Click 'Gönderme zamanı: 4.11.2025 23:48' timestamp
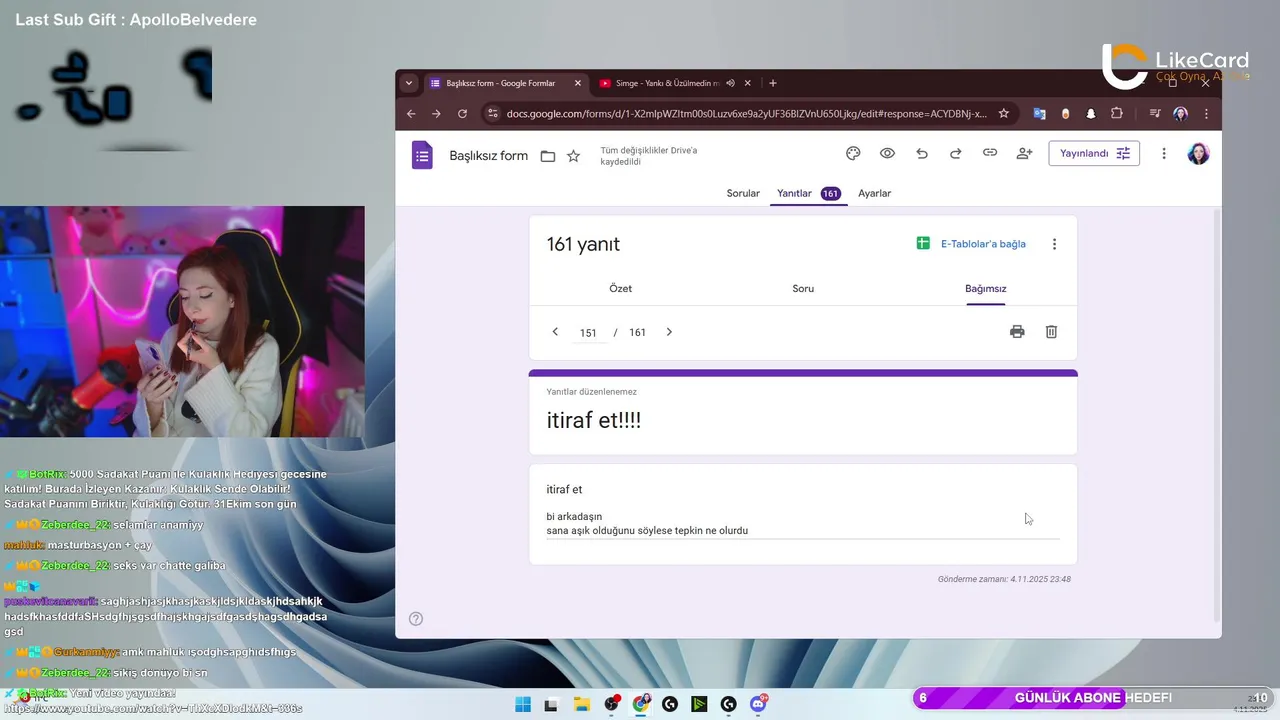The height and width of the screenshot is (720, 1280). click(x=1004, y=579)
